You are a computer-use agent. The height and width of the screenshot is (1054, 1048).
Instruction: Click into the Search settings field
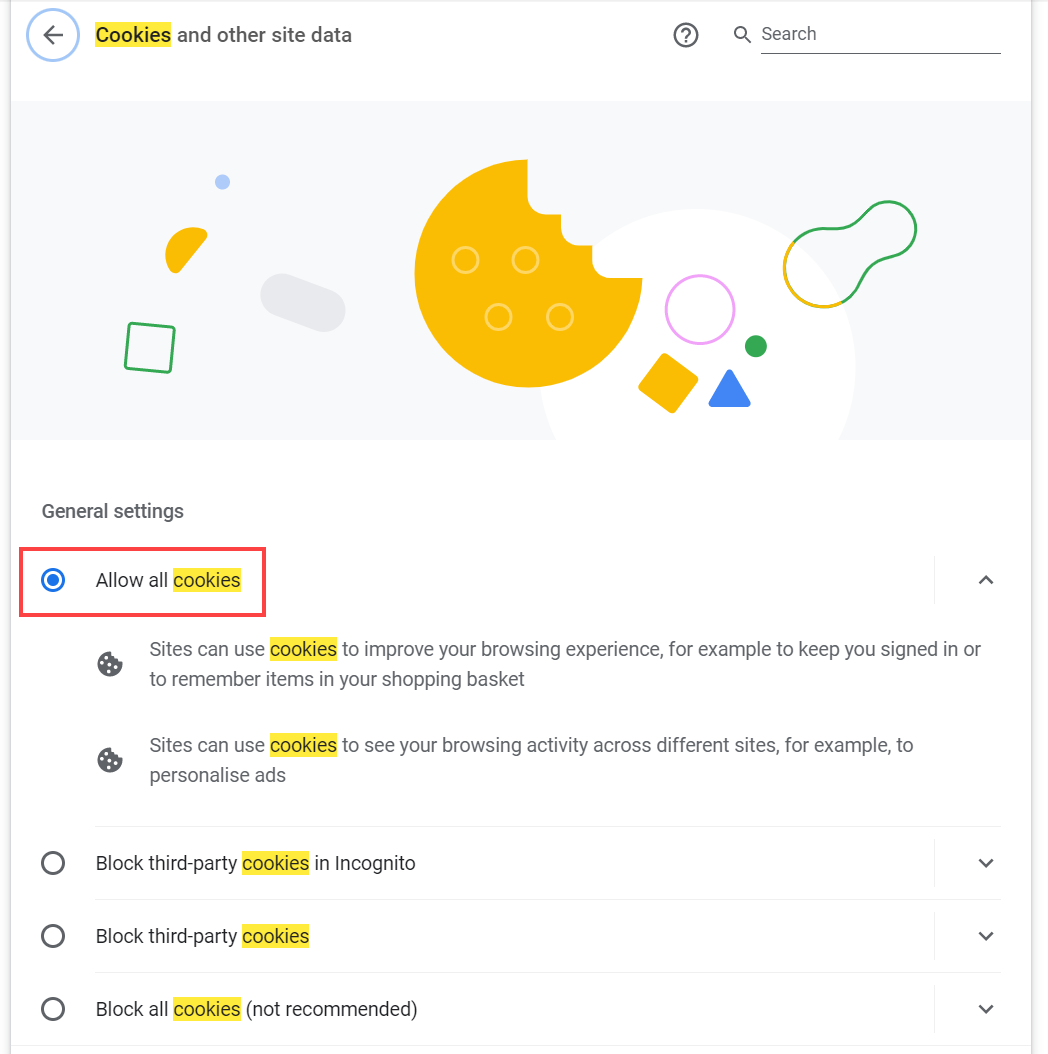click(880, 34)
